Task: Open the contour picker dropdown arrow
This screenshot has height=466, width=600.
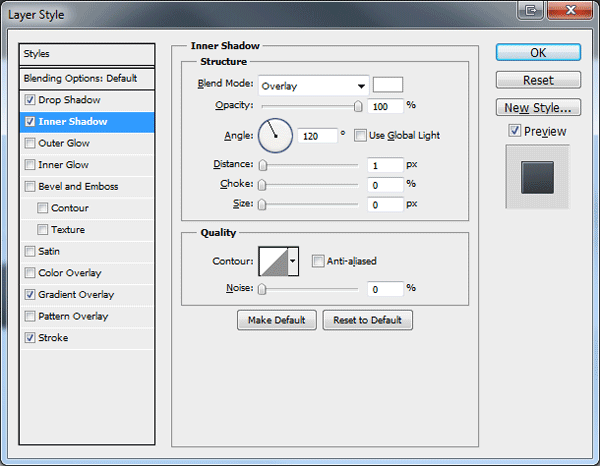Action: click(293, 261)
